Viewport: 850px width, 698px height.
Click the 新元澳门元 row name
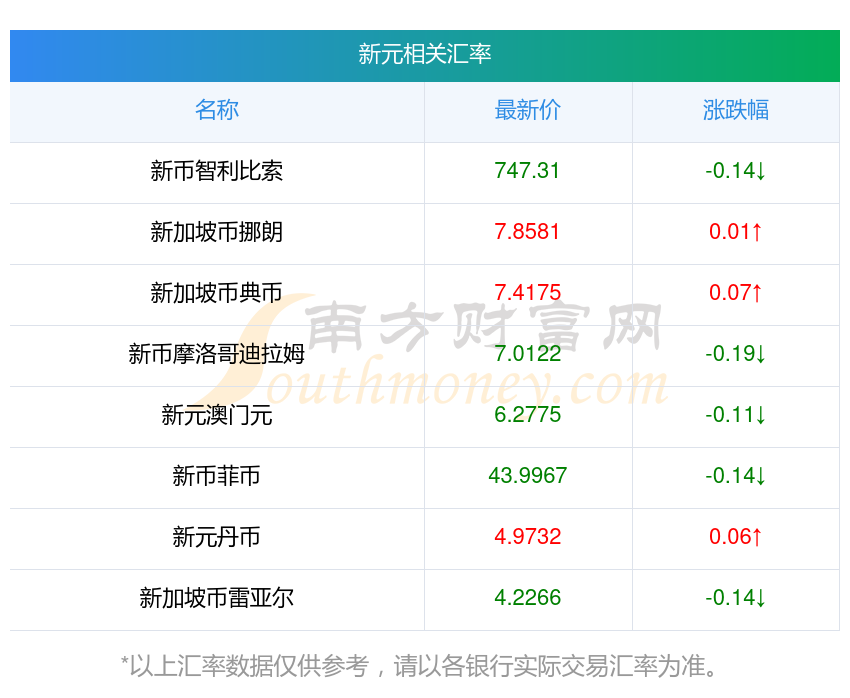(x=217, y=415)
